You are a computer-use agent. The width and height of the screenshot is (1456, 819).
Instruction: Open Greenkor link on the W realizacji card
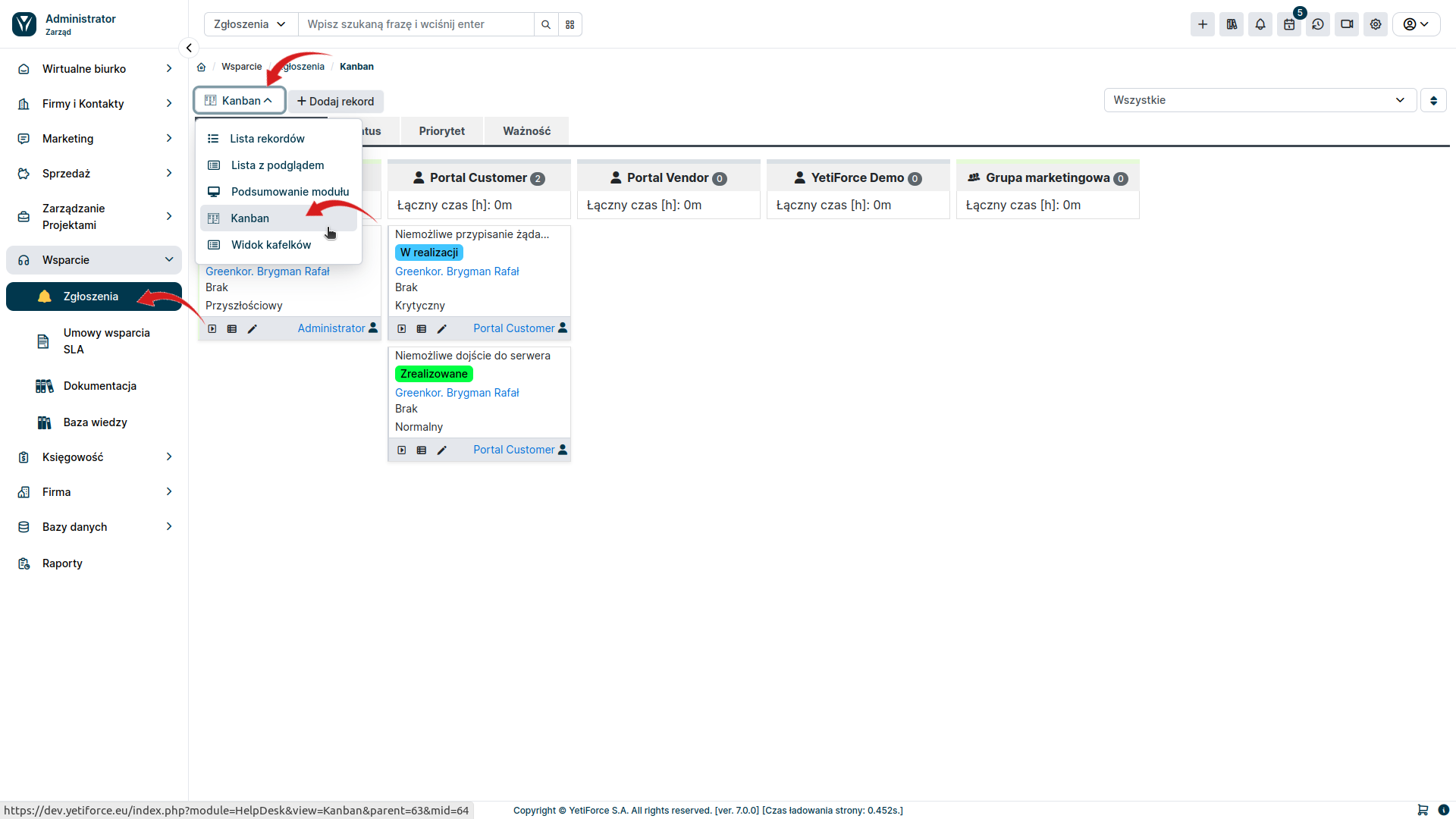(x=457, y=271)
